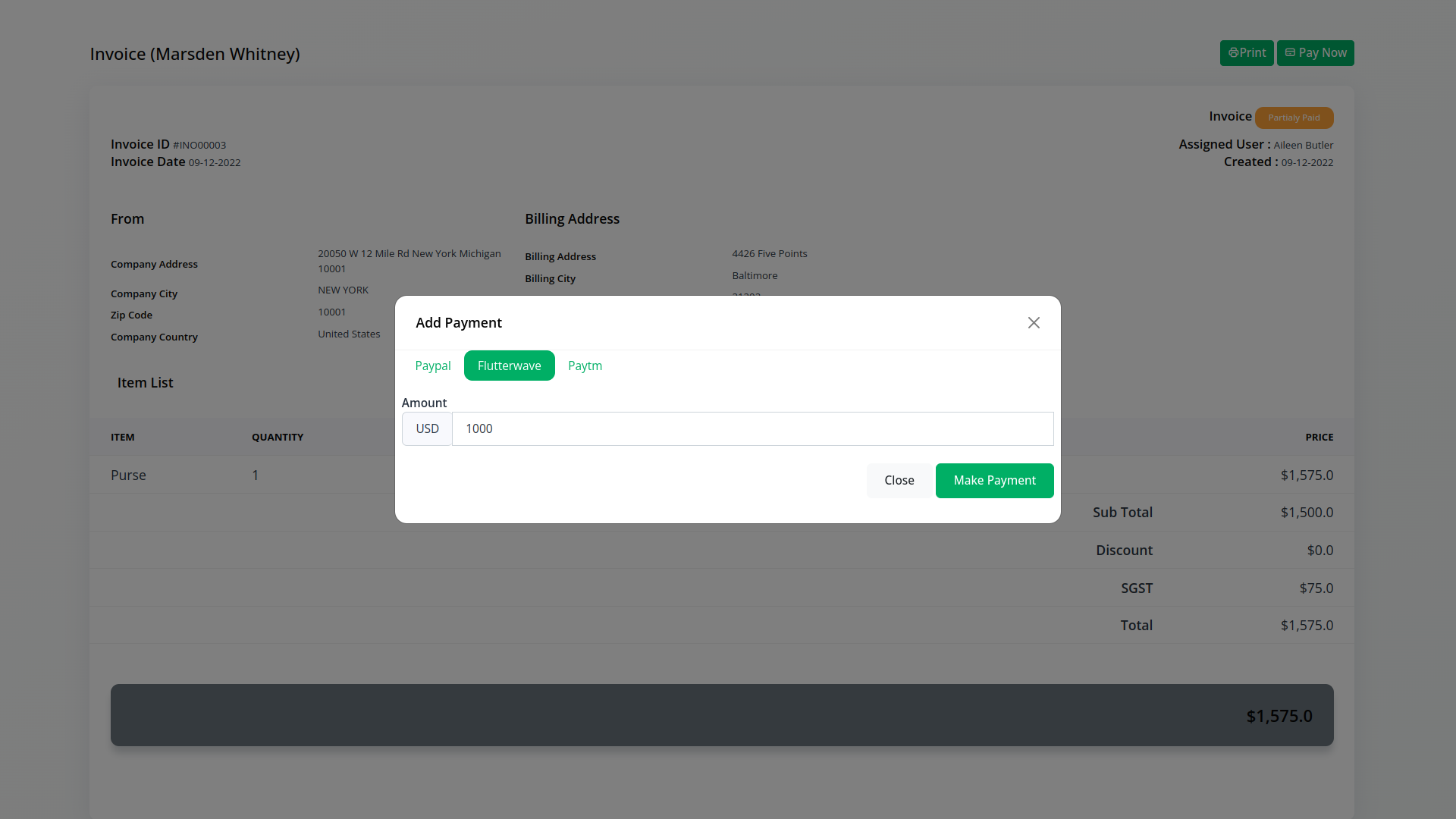Select the Purse item row
Image resolution: width=1456 pixels, height=819 pixels.
(128, 475)
